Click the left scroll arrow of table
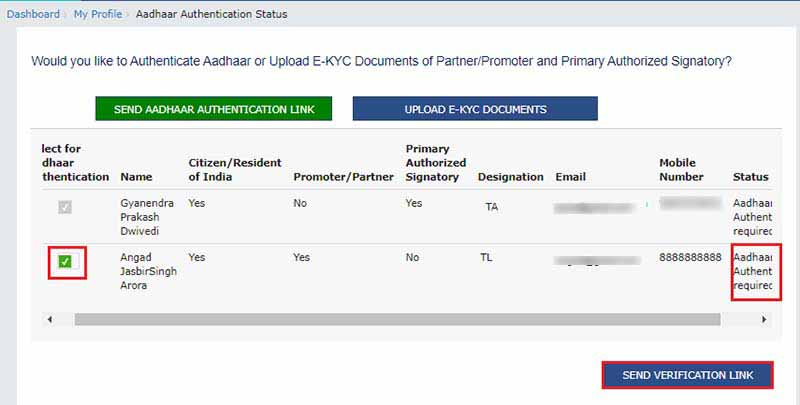This screenshot has height=405, width=800. (x=49, y=319)
